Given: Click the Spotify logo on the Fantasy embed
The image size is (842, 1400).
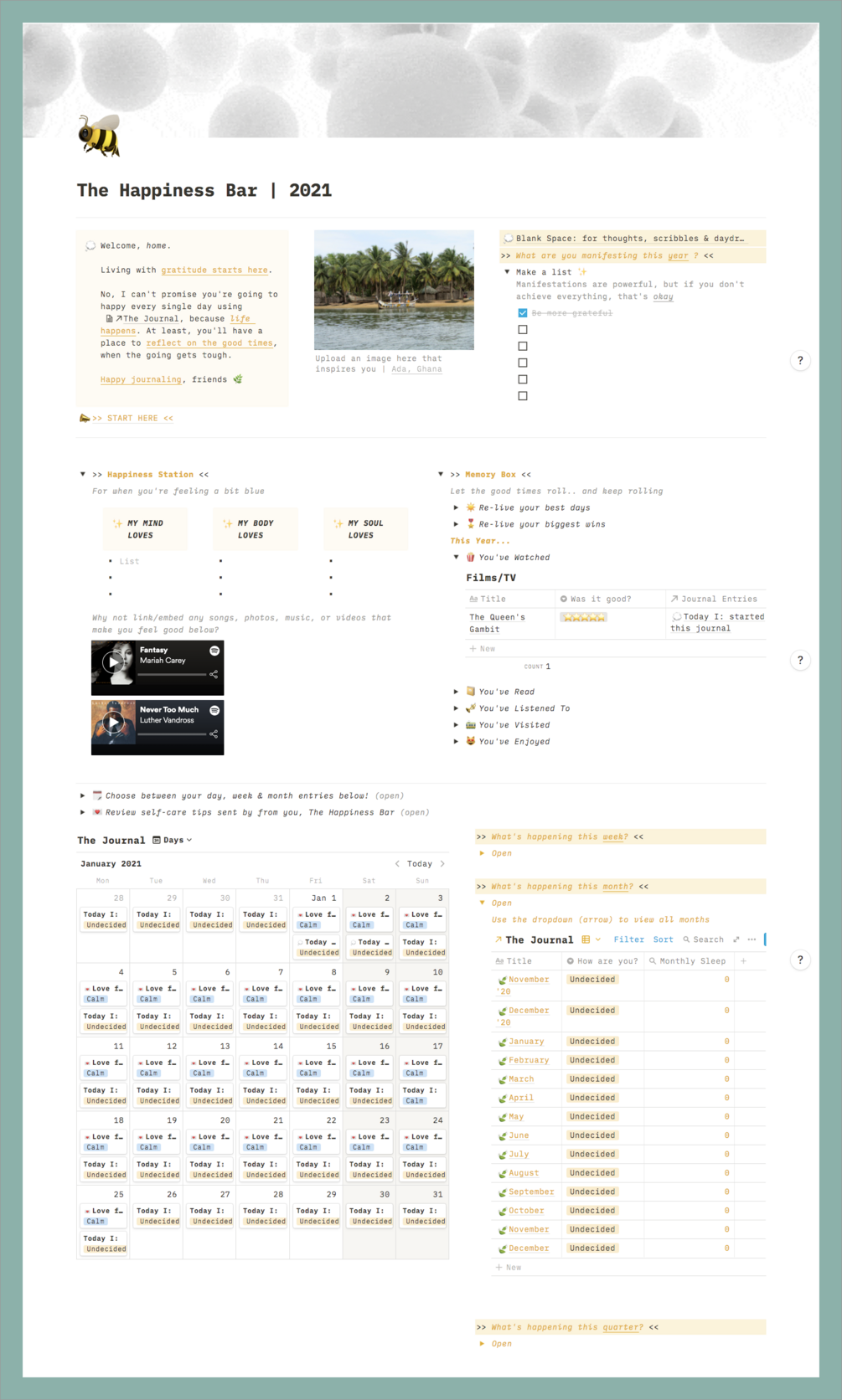Looking at the screenshot, I should (214, 651).
